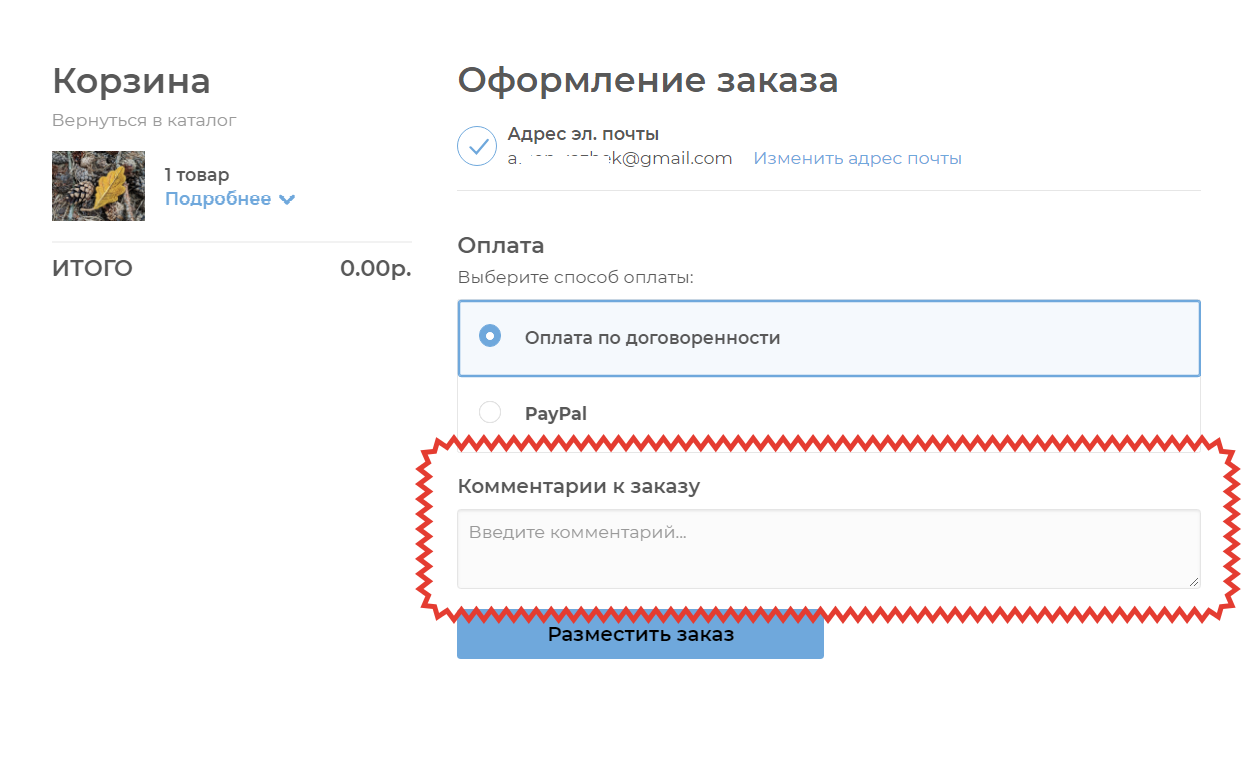This screenshot has height=771, width=1249.
Task: Click the Корзина heading
Action: 131,81
